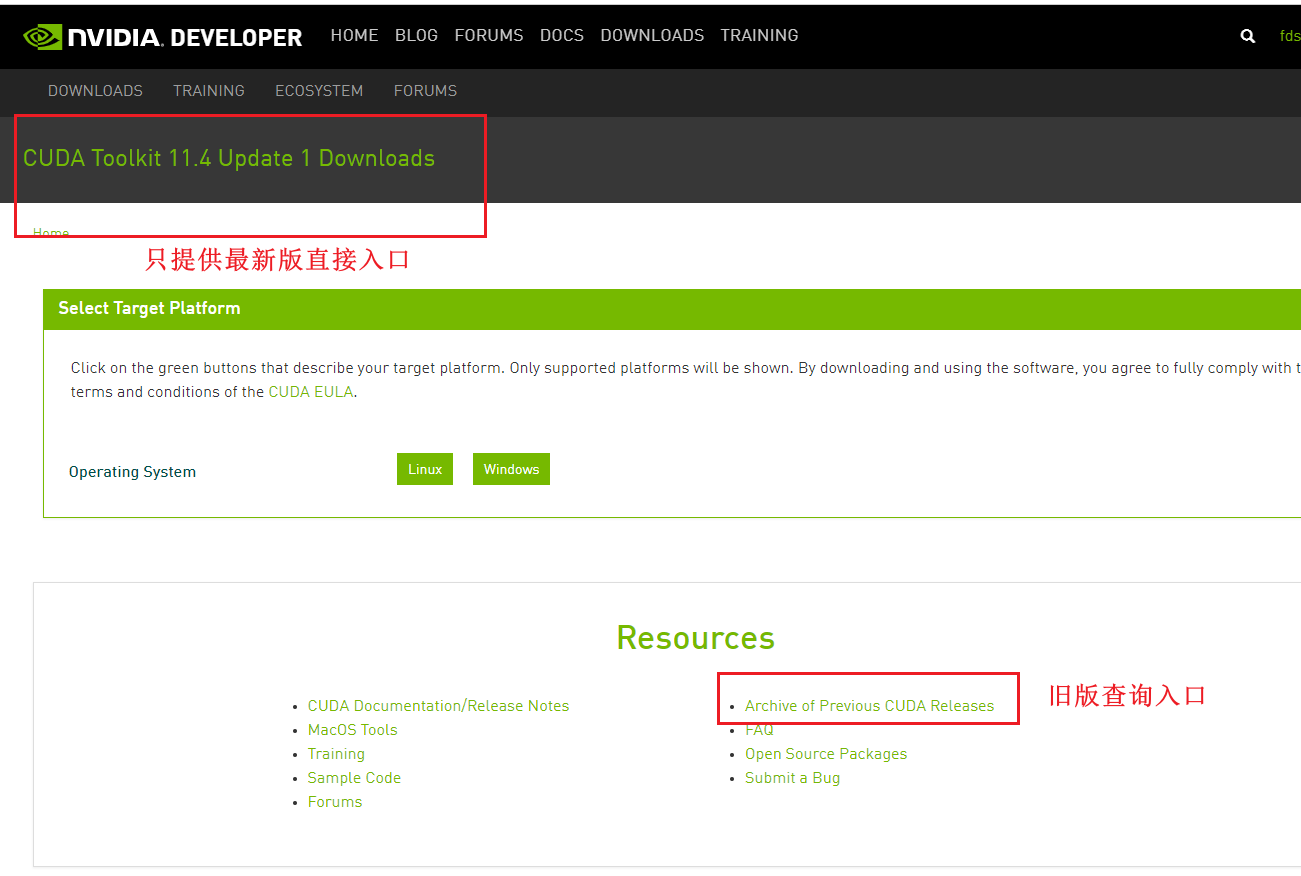Screen dimensions: 1301x876
Task: Select DOWNLOADS in gray sub-navigation bar
Action: pos(95,91)
